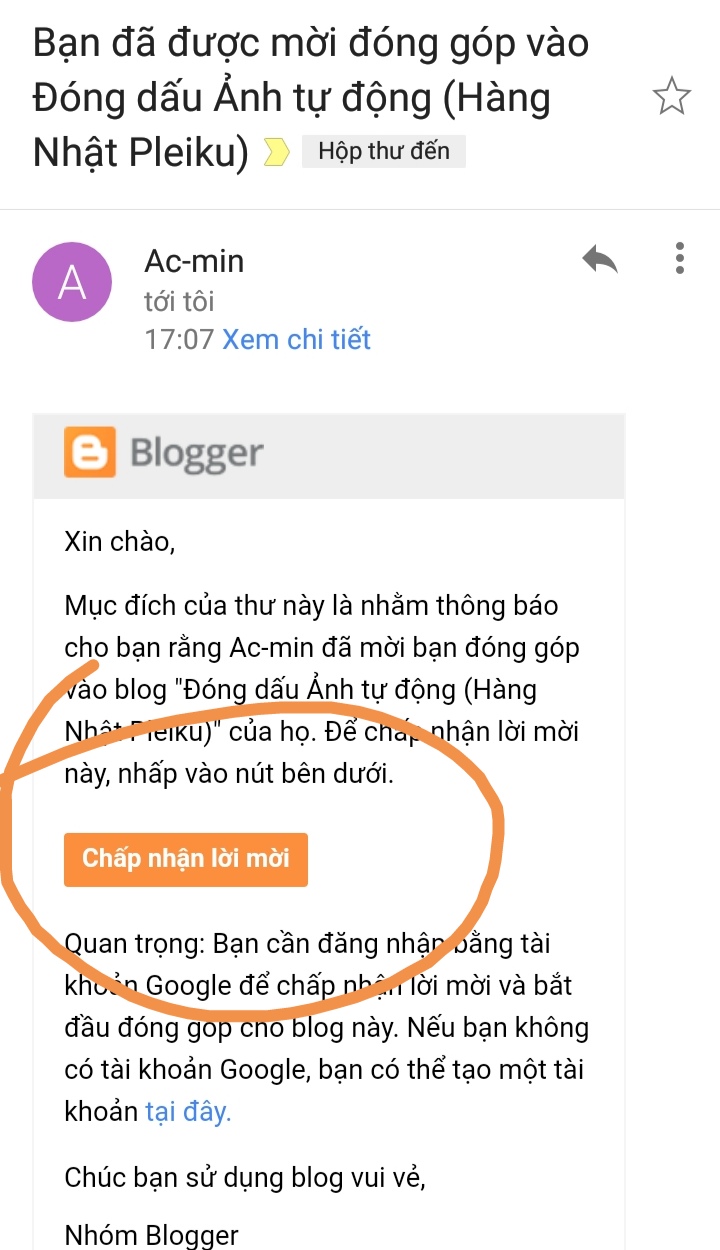This screenshot has width=720, height=1250.
Task: Open the three-dot more options menu
Action: click(680, 258)
